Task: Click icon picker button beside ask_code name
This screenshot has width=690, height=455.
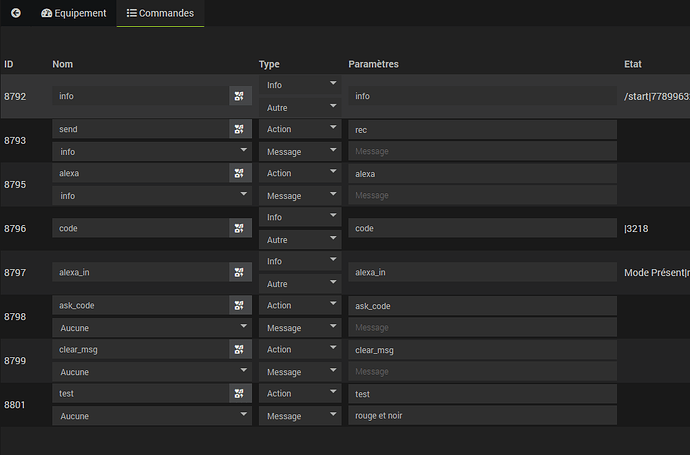Action: click(x=239, y=305)
